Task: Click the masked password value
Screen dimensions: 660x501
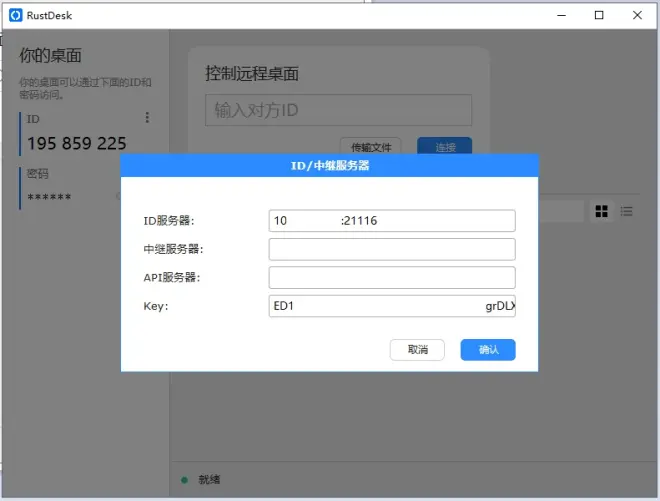Action: [50, 197]
